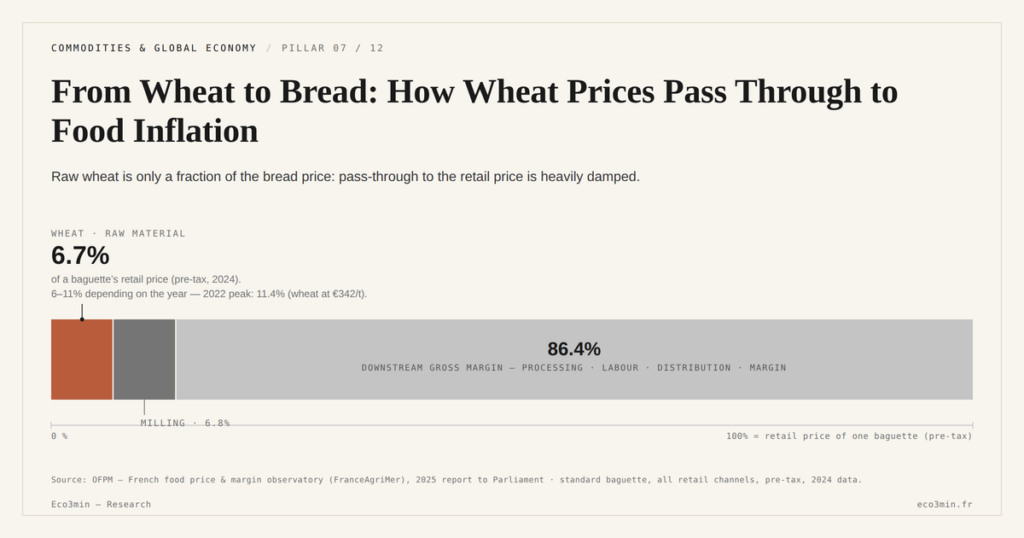The width and height of the screenshot is (1024, 538).
Task: Click the 0 % axis start label
Action: pos(59,435)
